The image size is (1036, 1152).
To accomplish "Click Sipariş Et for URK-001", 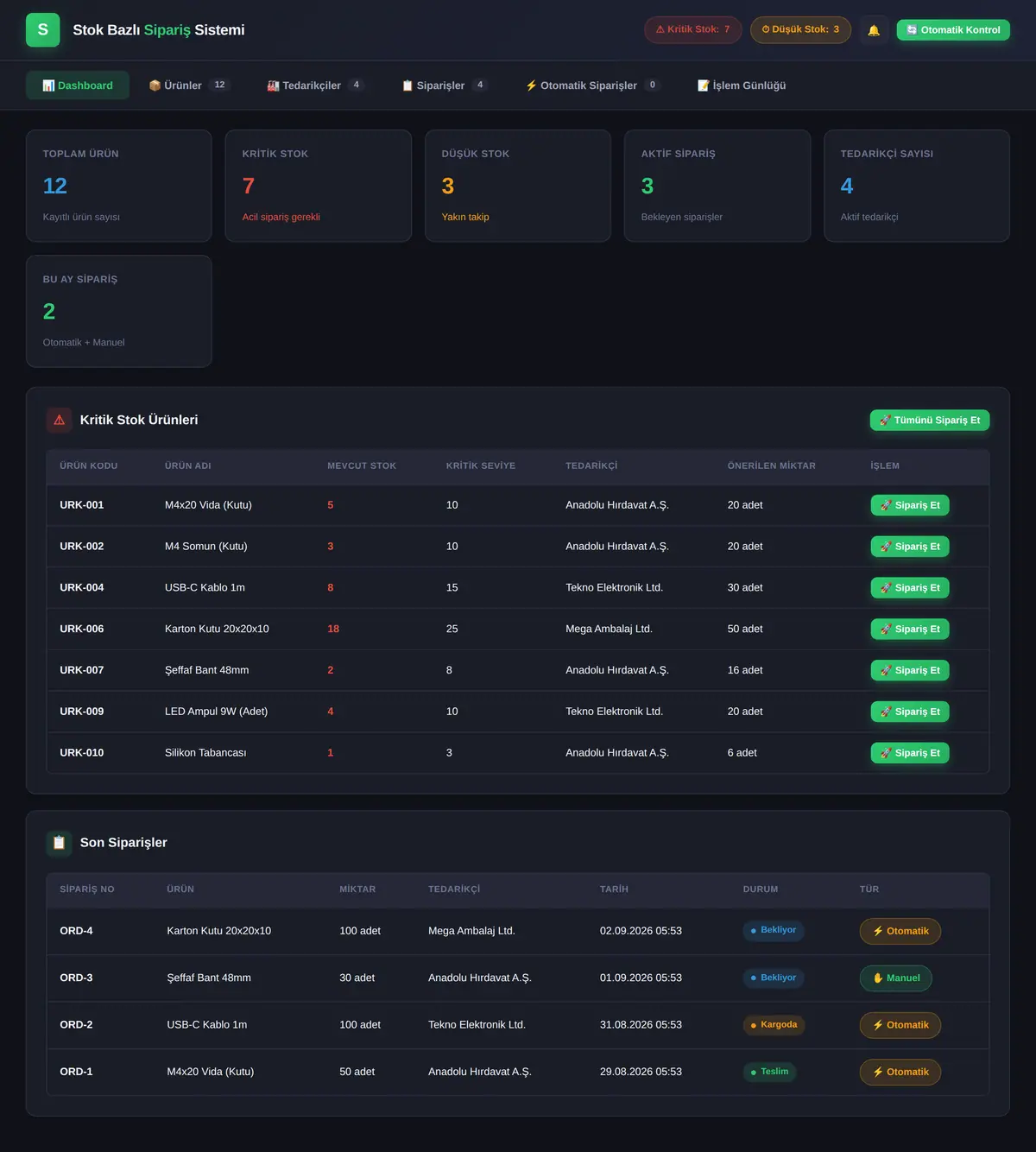I will tap(910, 505).
